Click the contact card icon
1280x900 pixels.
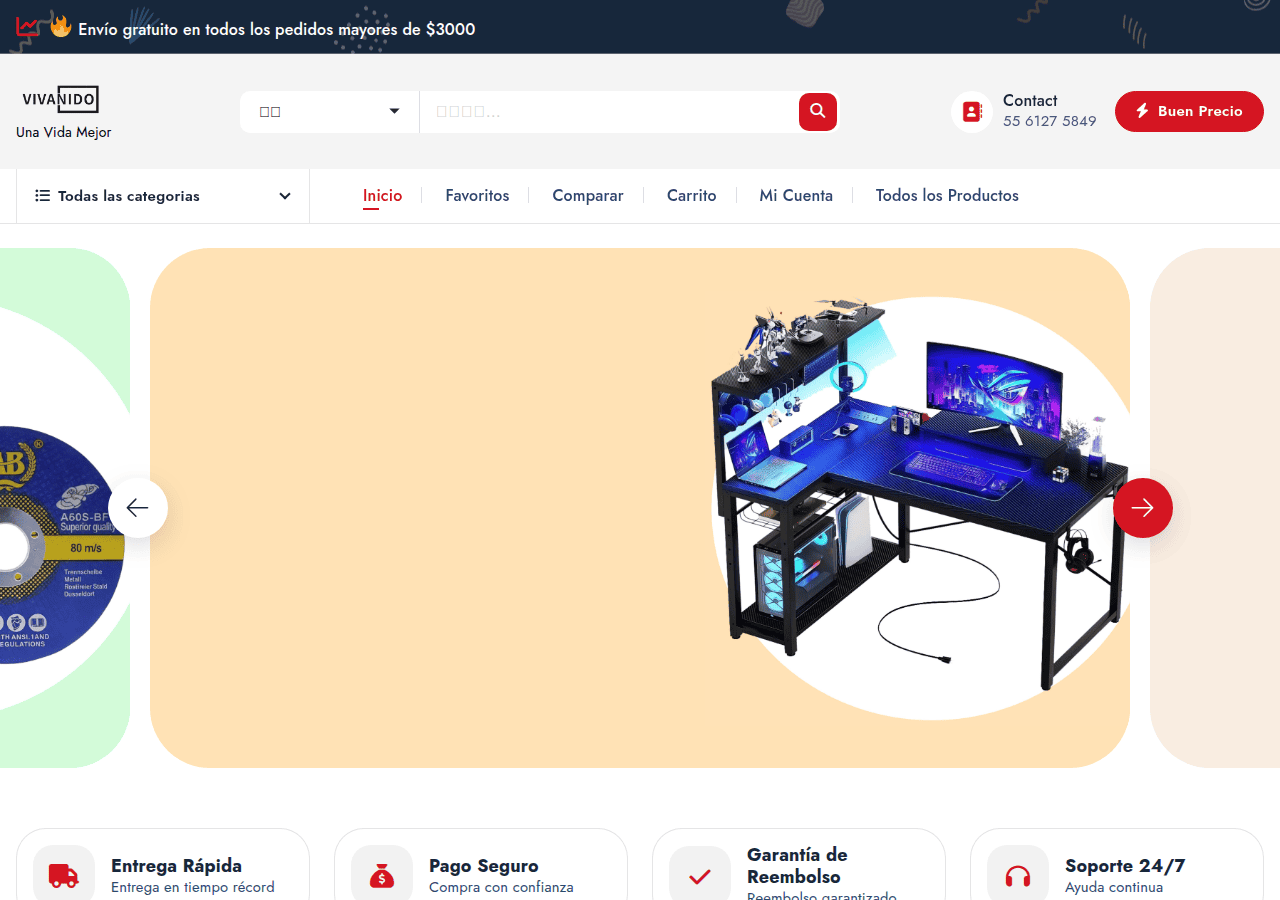pos(972,112)
